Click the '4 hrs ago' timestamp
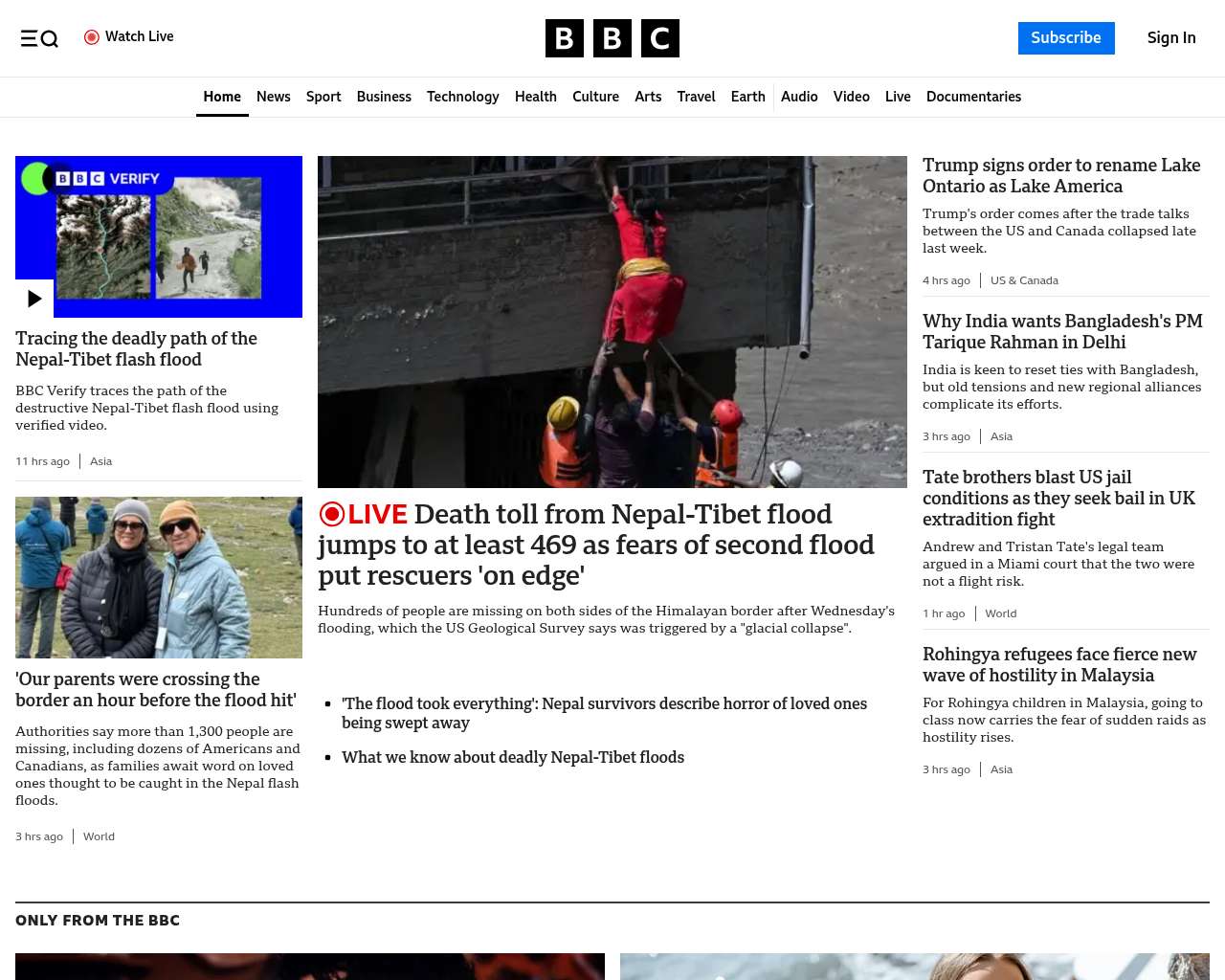Image resolution: width=1225 pixels, height=980 pixels. pyautogui.click(x=947, y=280)
